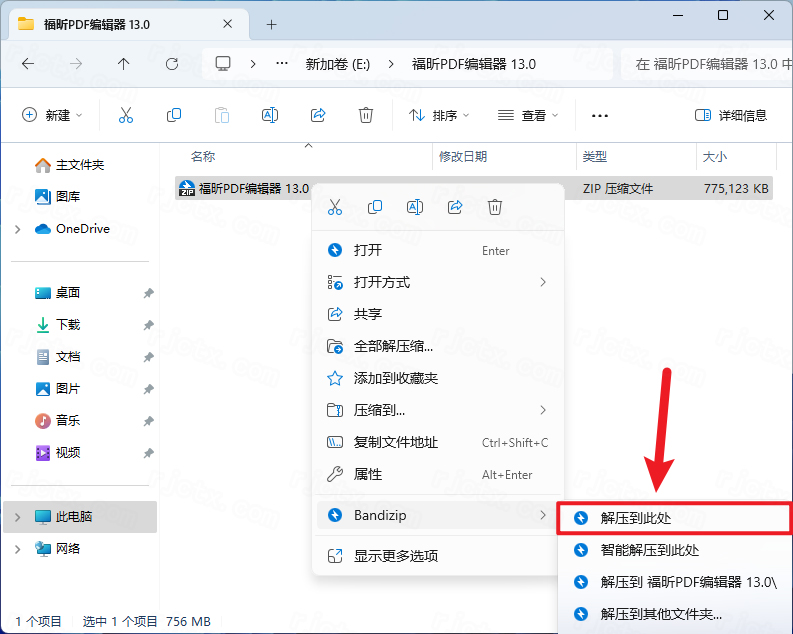The width and height of the screenshot is (793, 634).
Task: Click the Rename icon in the Explorer toolbar
Action: coord(270,115)
